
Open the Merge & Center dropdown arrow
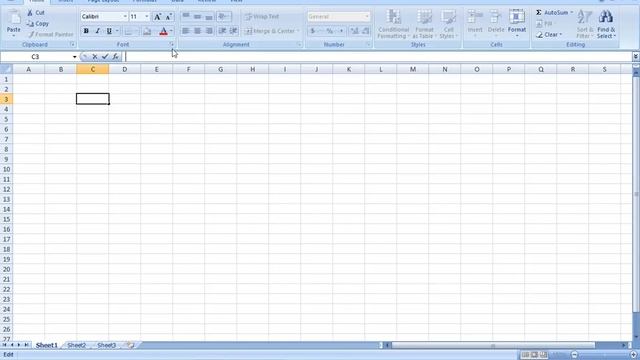pos(298,31)
